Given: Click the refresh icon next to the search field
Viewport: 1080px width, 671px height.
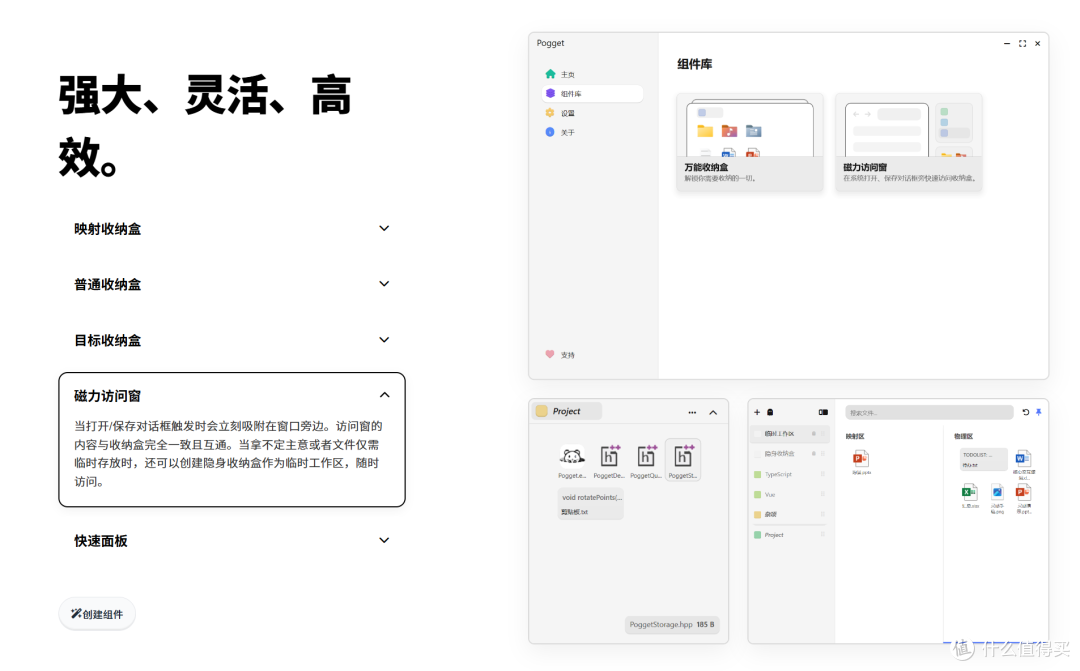Looking at the screenshot, I should [1026, 412].
